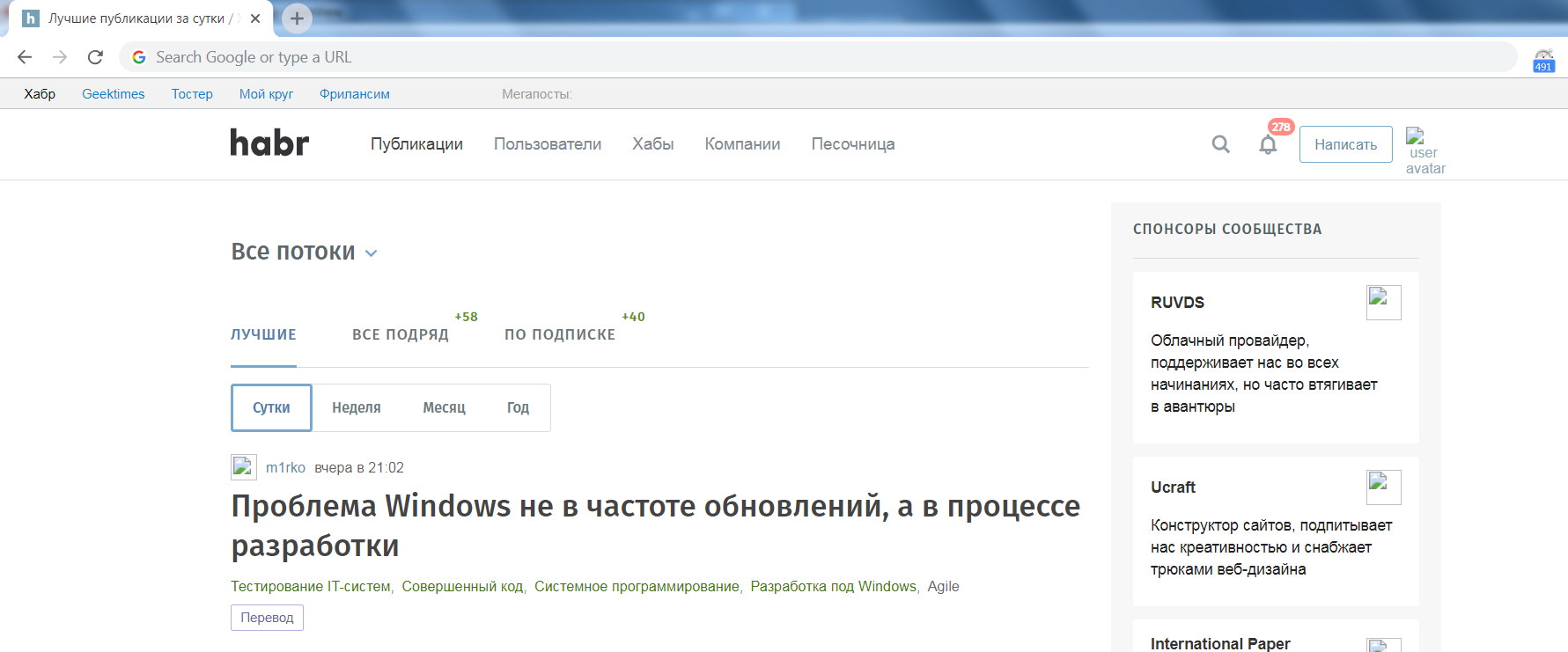Open the International Paper sponsor title
Viewport: 1568px width, 652px height.
[1220, 644]
